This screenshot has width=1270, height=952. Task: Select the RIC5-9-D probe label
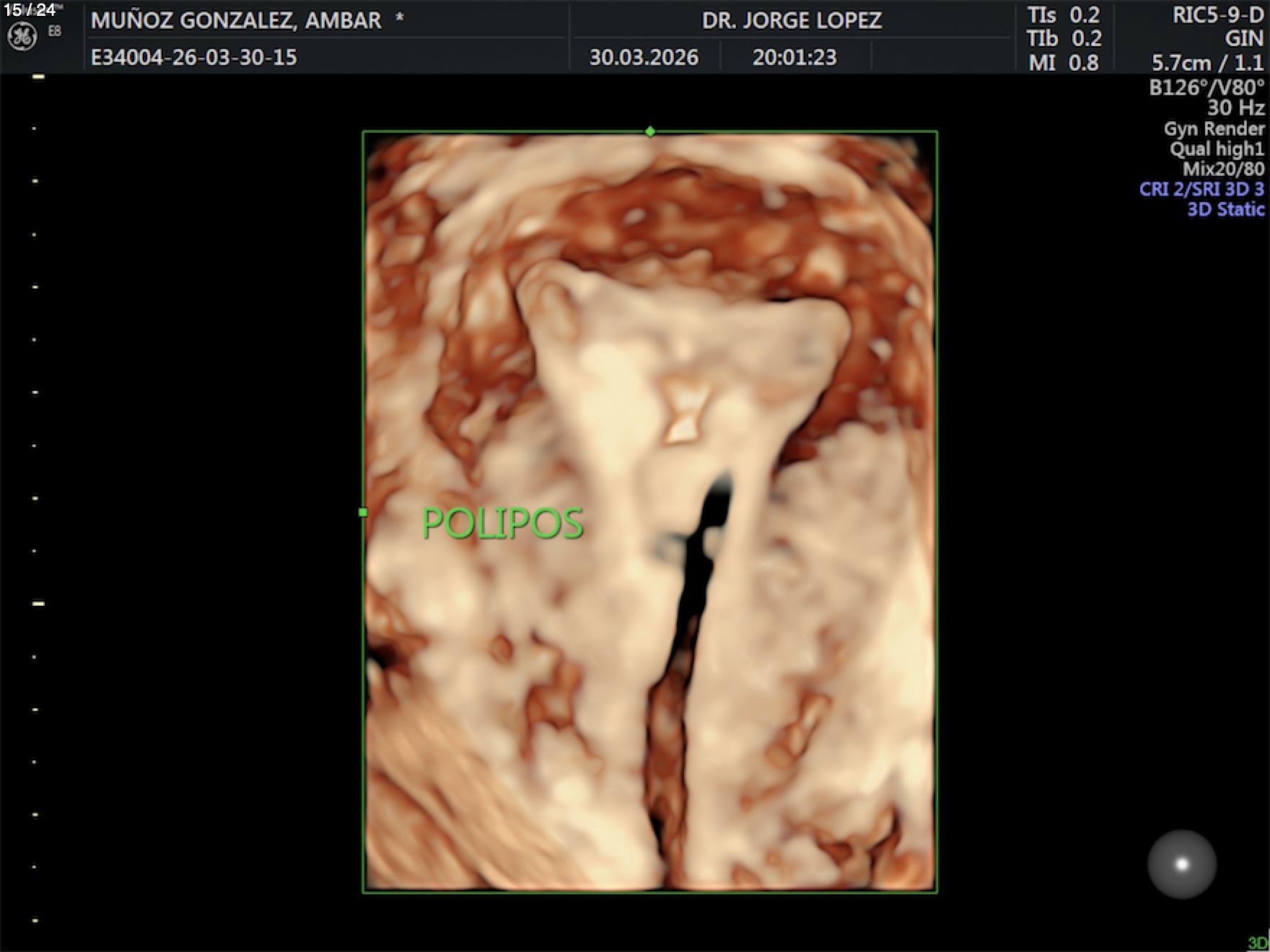point(1217,15)
